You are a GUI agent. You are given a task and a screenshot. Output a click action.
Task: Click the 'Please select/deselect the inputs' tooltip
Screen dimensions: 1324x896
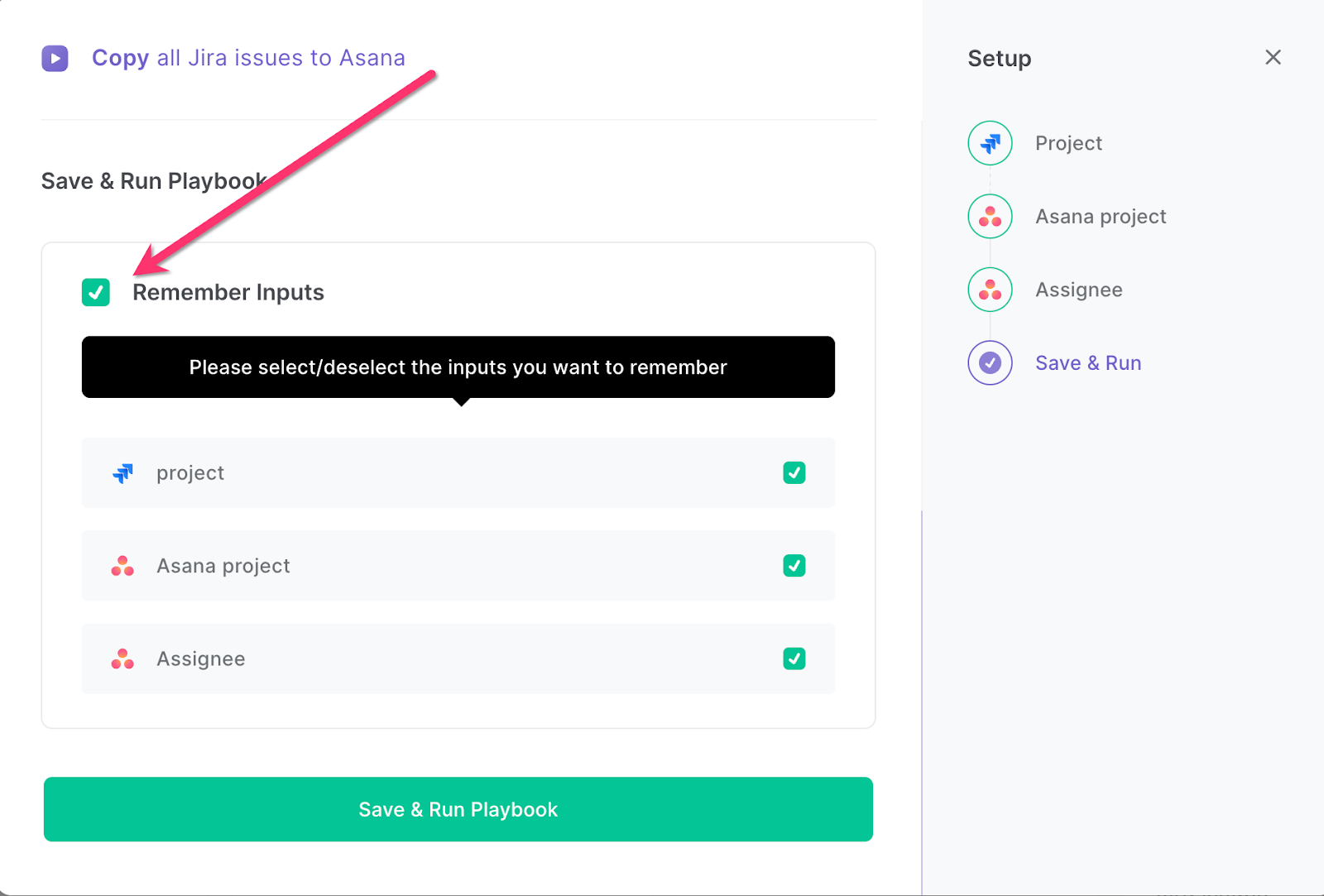click(x=458, y=367)
